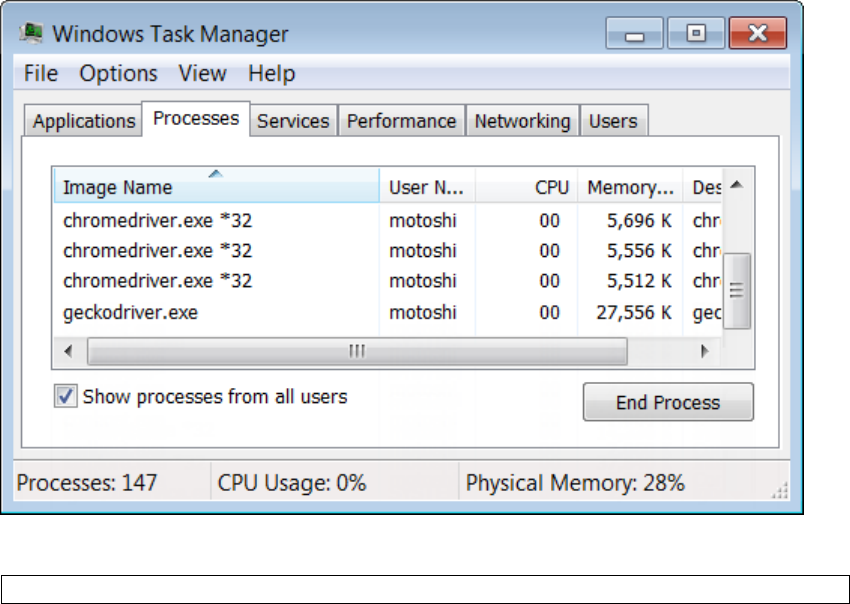Click the vertical scrollbar thumb
The image size is (850, 604).
click(x=737, y=290)
